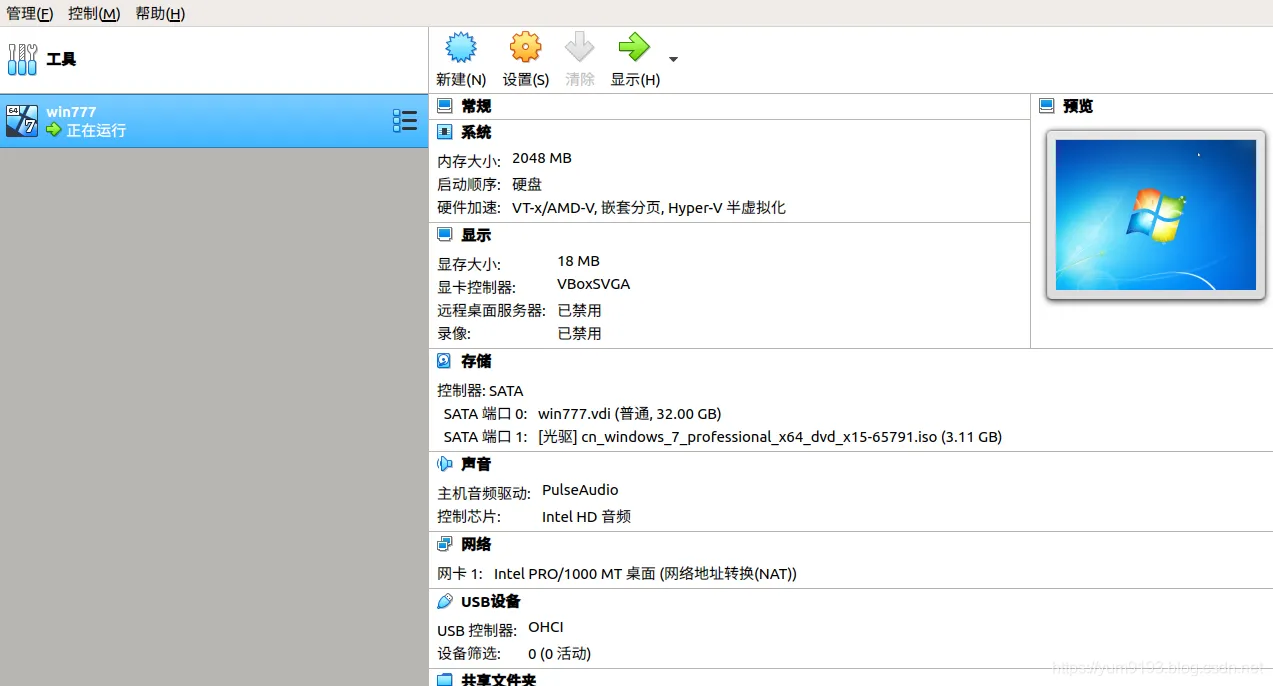Click the Preview (预览) panel icon
Viewport: 1273px width, 686px height.
coord(1047,105)
